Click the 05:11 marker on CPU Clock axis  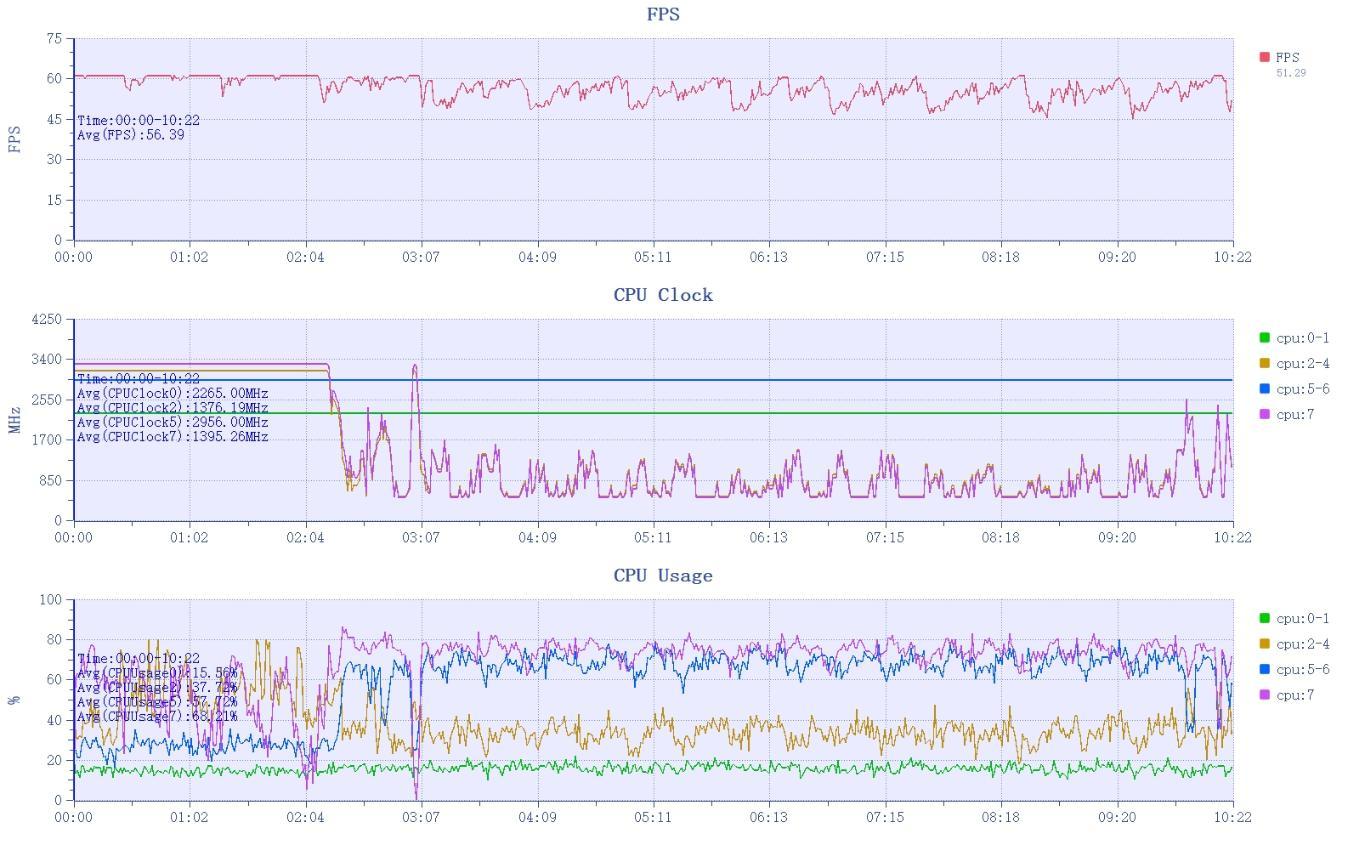coord(652,537)
